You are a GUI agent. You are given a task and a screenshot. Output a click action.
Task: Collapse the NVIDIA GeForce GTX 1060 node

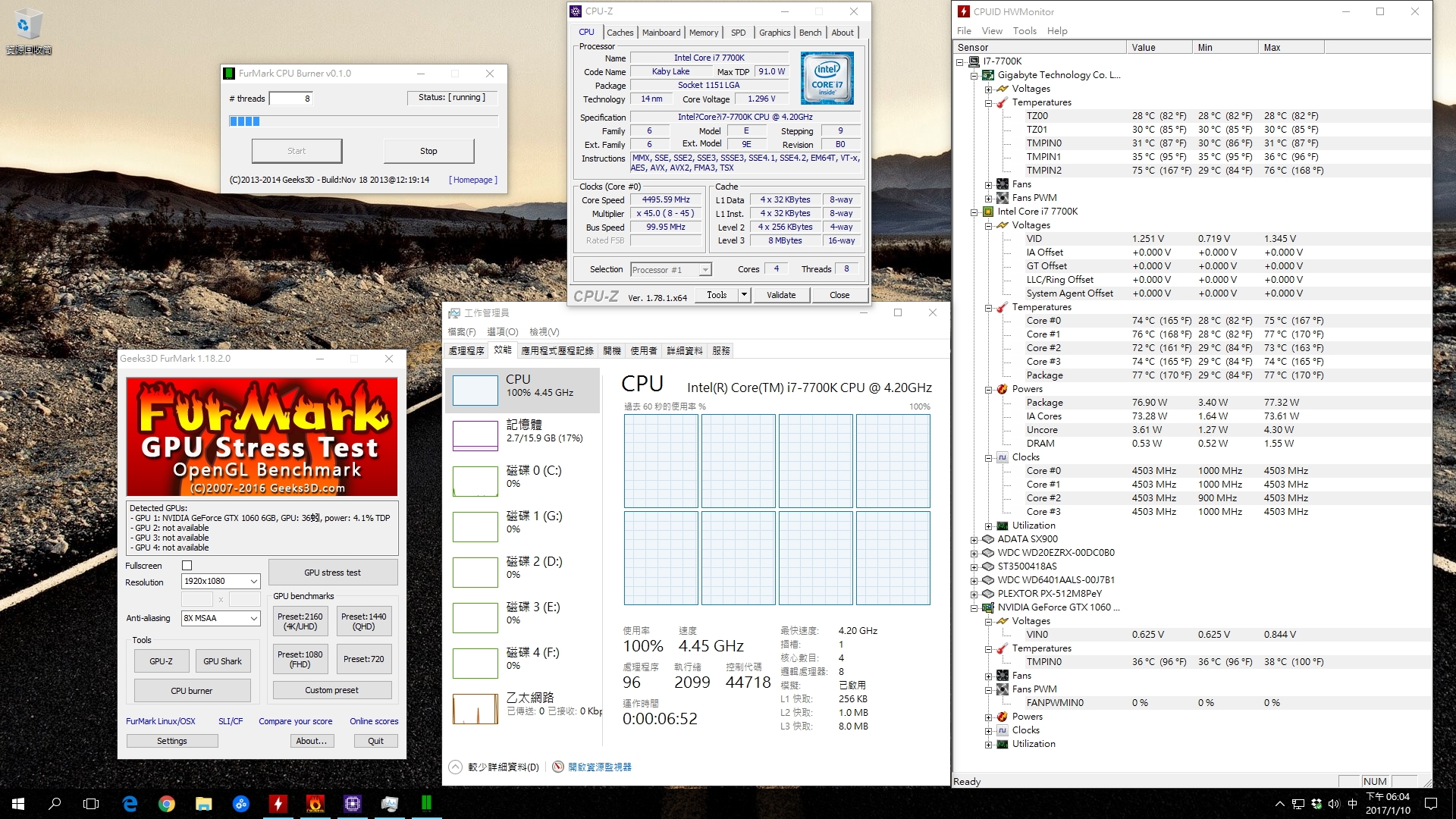[x=974, y=607]
